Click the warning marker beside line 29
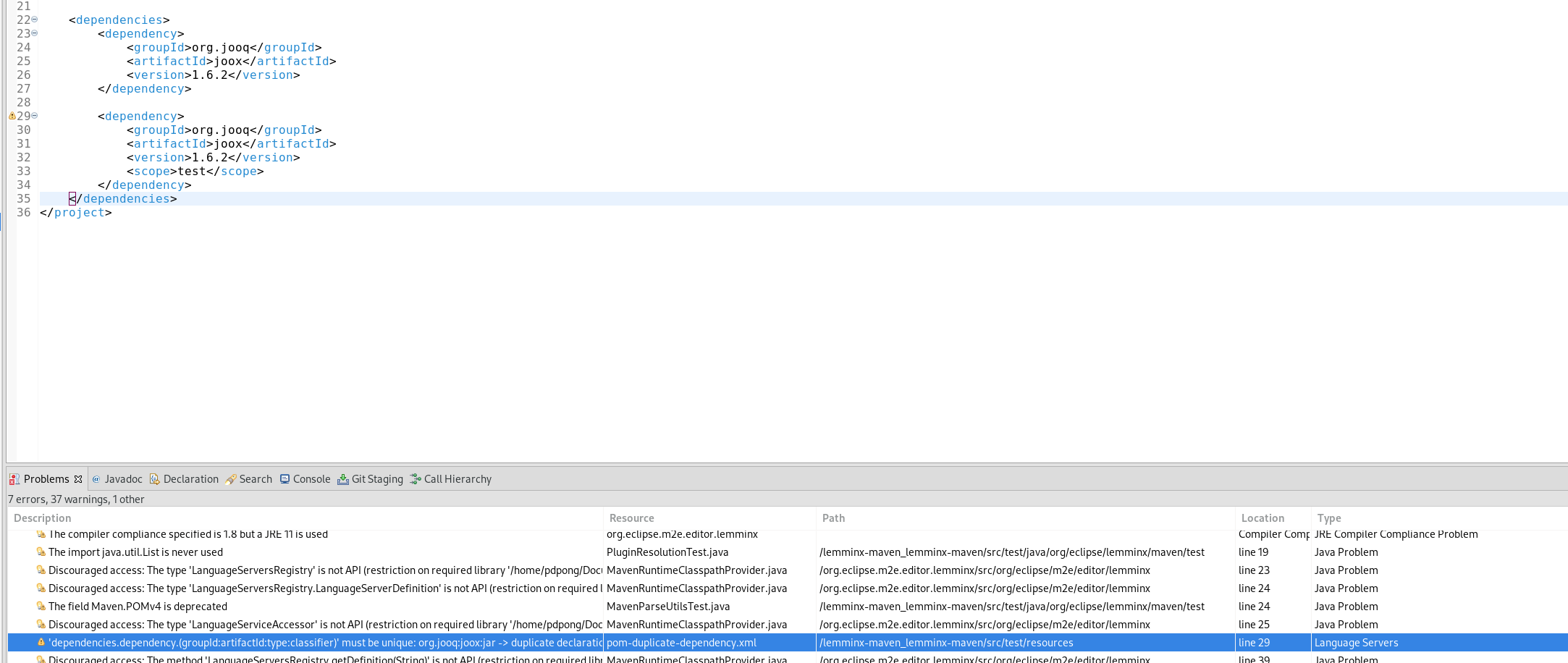The width and height of the screenshot is (1568, 663). (x=12, y=116)
